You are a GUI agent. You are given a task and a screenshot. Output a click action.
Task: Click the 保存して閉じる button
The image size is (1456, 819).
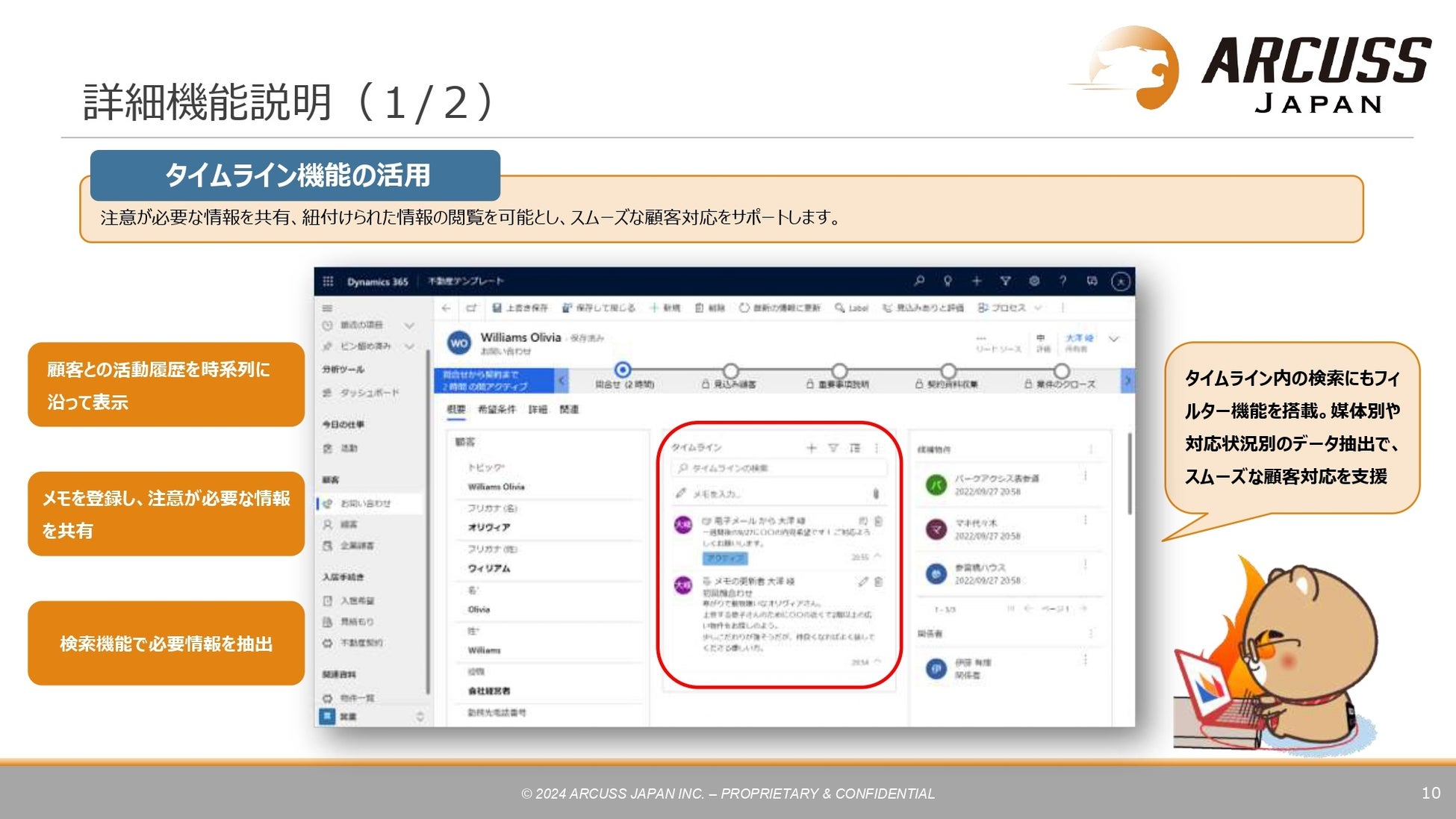[599, 308]
